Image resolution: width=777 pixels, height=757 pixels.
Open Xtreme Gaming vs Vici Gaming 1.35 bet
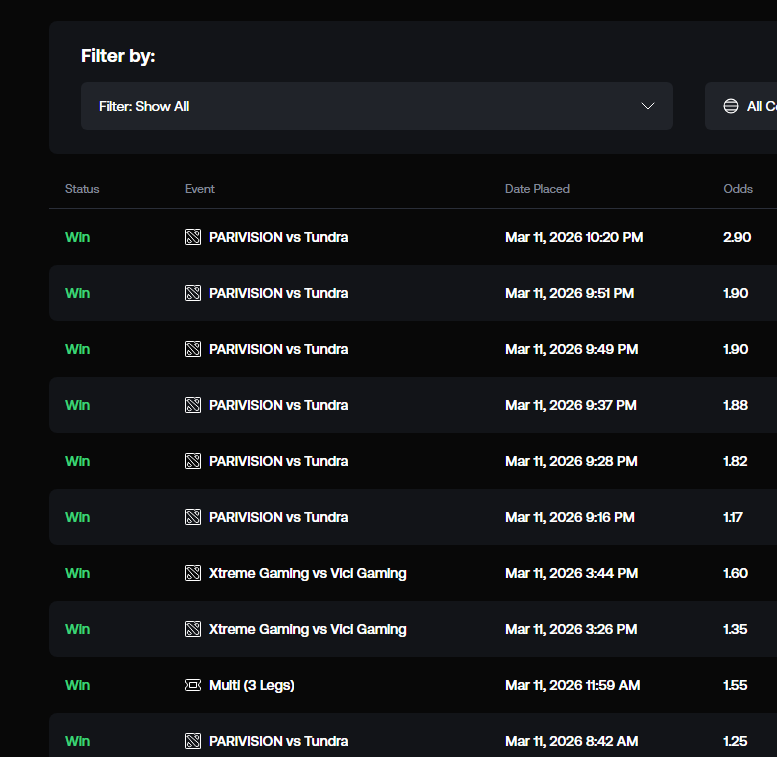(x=308, y=629)
